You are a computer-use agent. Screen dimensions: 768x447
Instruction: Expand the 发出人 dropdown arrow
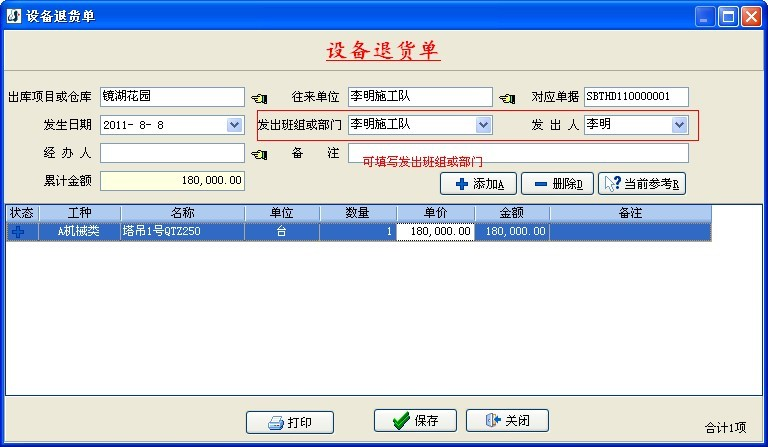coord(679,125)
